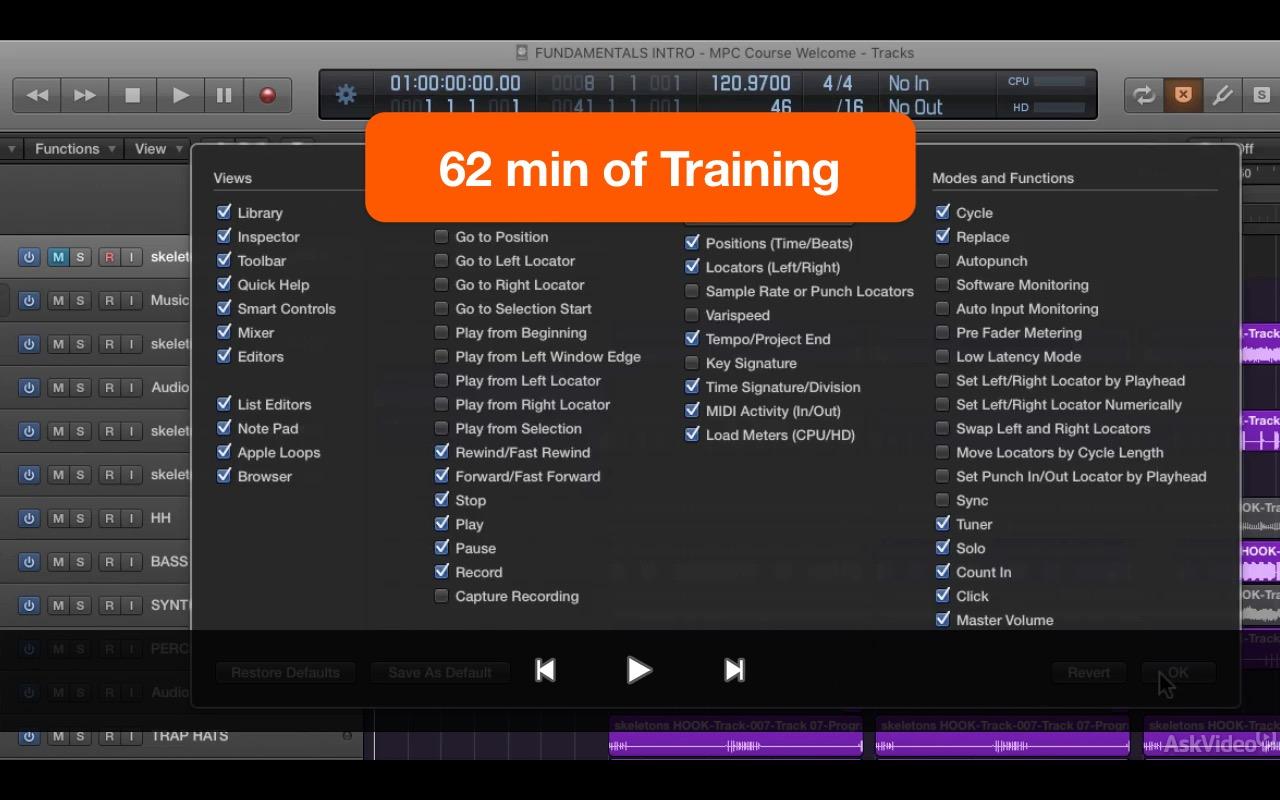Enable the Key Signature checkbox
This screenshot has height=800, width=1280.
click(x=692, y=363)
